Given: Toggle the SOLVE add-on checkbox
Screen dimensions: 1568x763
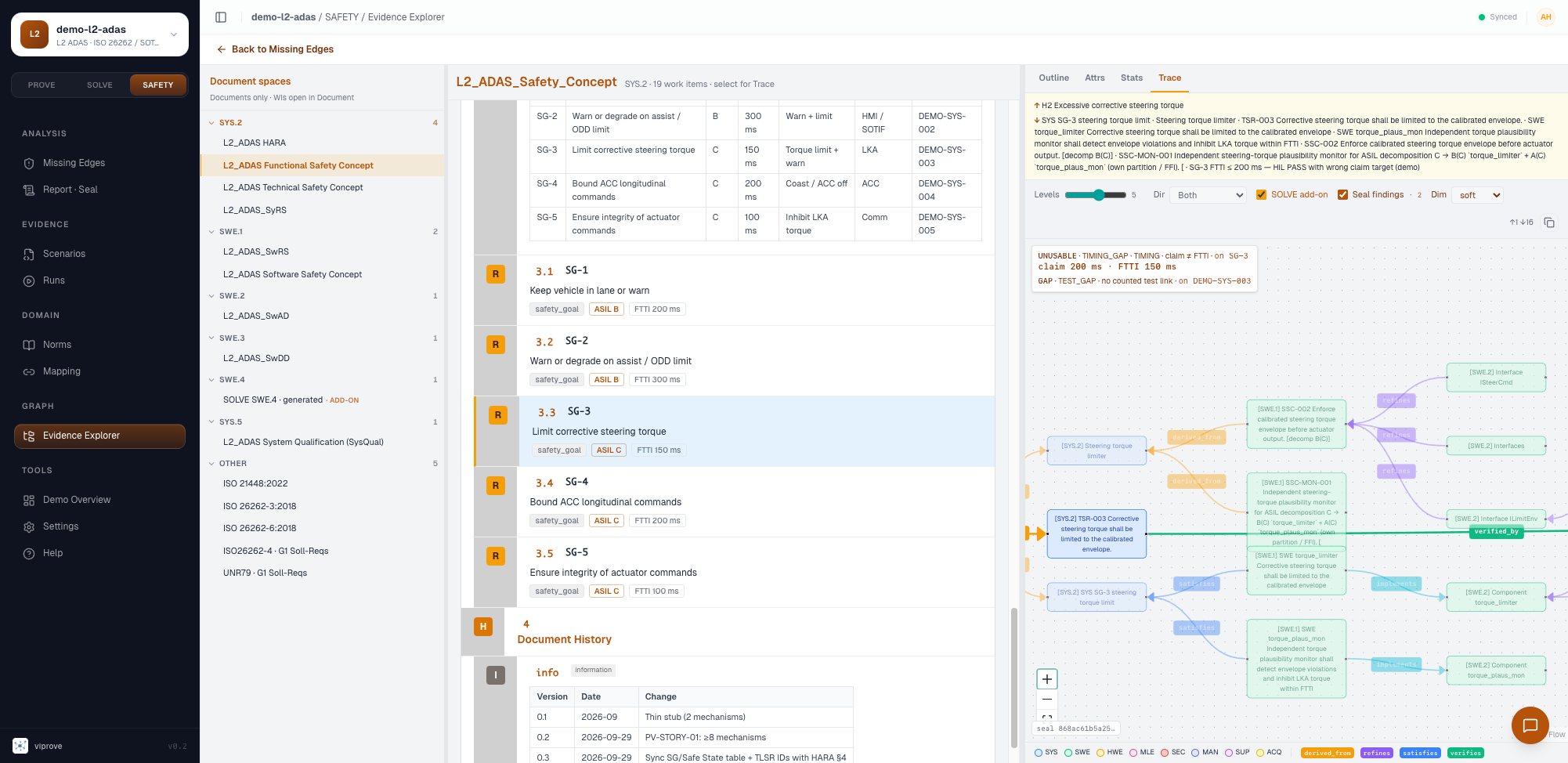Looking at the screenshot, I should pos(1261,195).
